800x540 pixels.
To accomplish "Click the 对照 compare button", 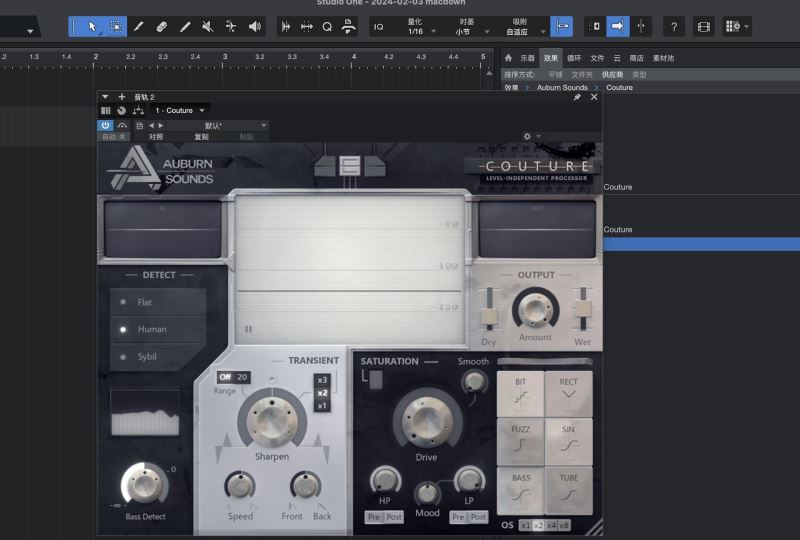I will tap(156, 137).
